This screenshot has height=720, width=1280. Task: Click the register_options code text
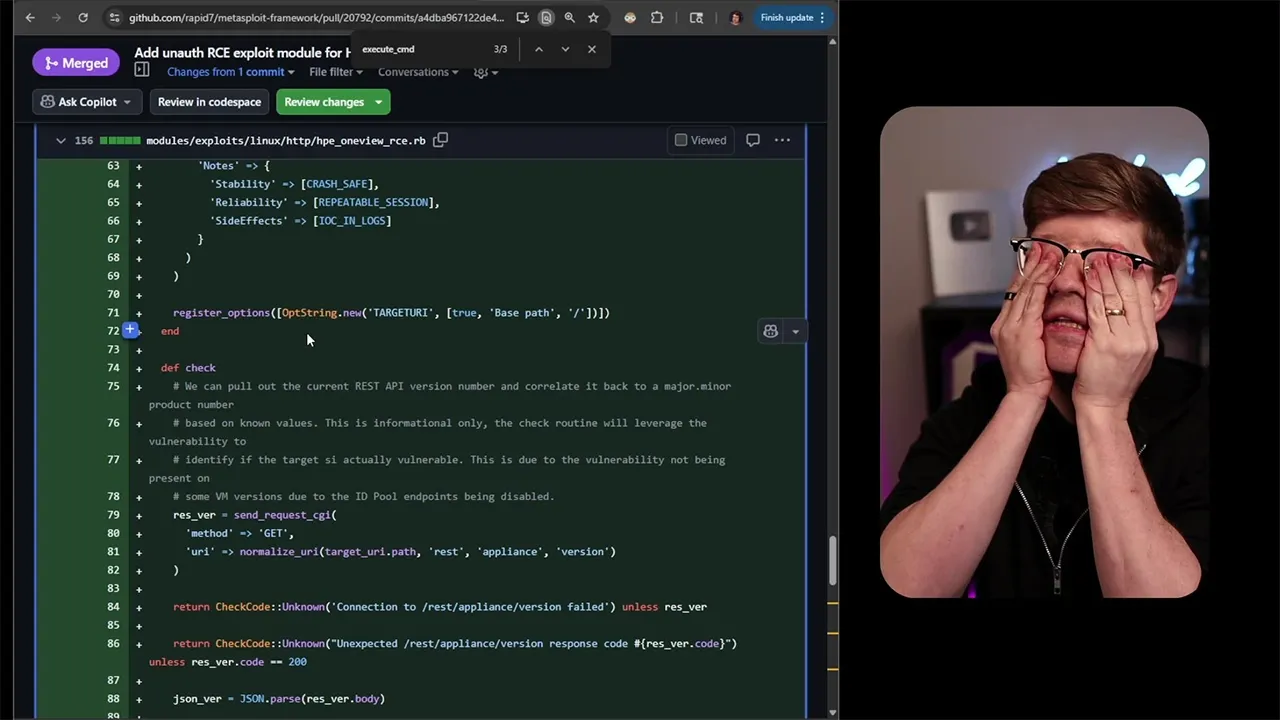pyautogui.click(x=221, y=313)
